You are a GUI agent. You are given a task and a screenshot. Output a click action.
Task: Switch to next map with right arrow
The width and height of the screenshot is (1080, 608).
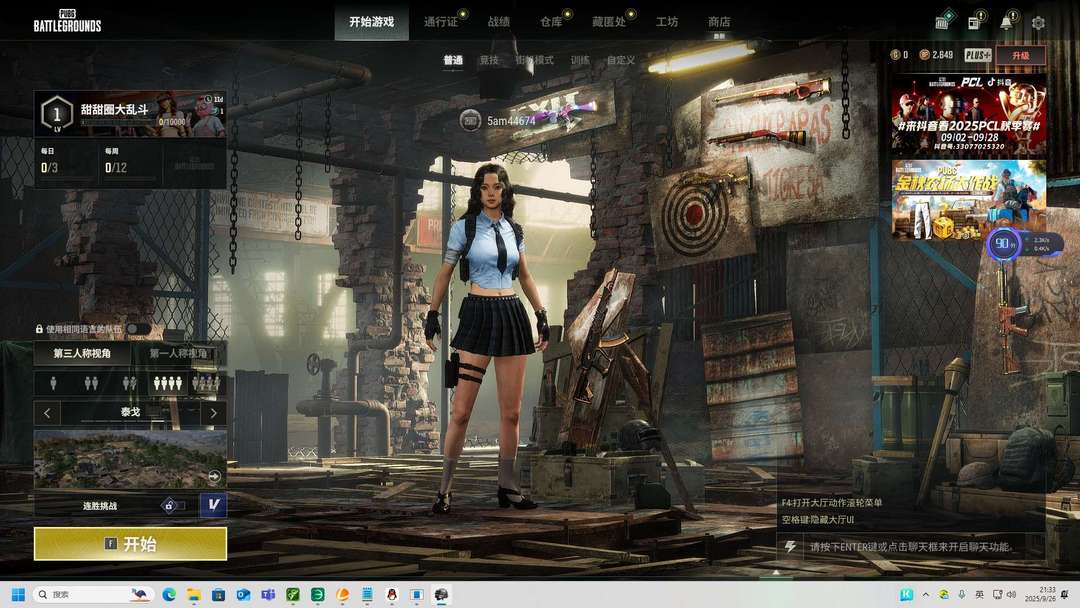214,413
